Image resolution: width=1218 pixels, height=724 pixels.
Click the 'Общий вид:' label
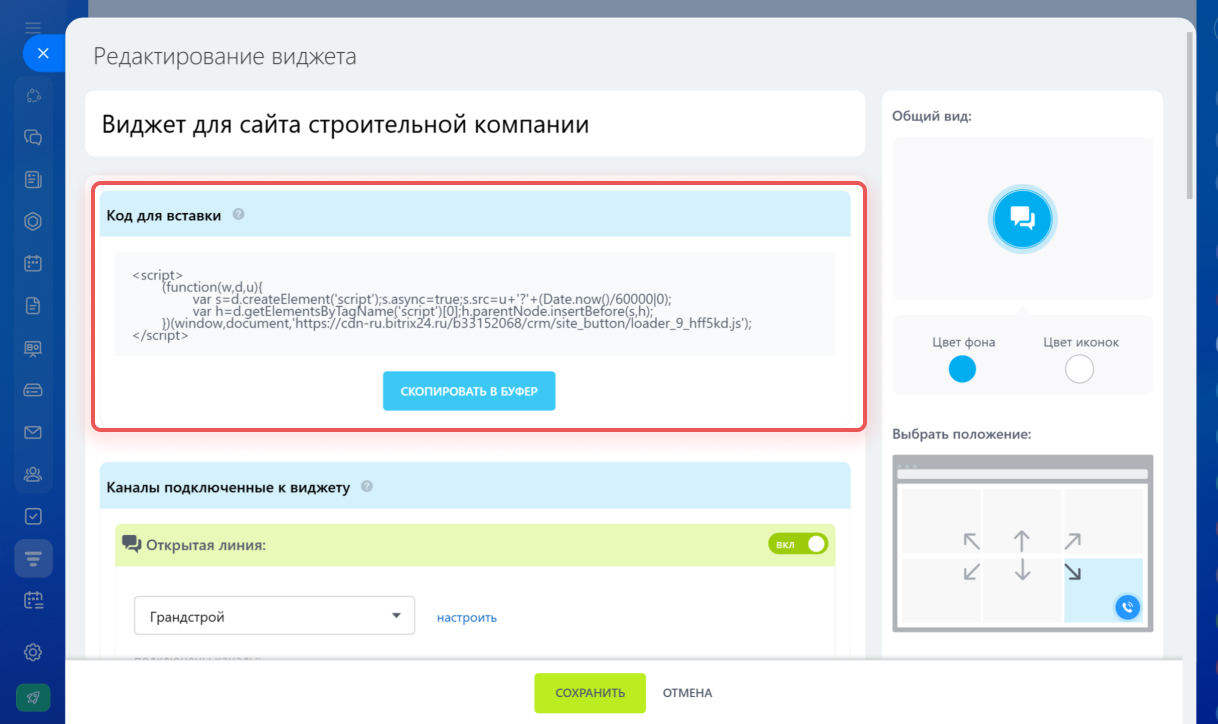click(x=932, y=116)
